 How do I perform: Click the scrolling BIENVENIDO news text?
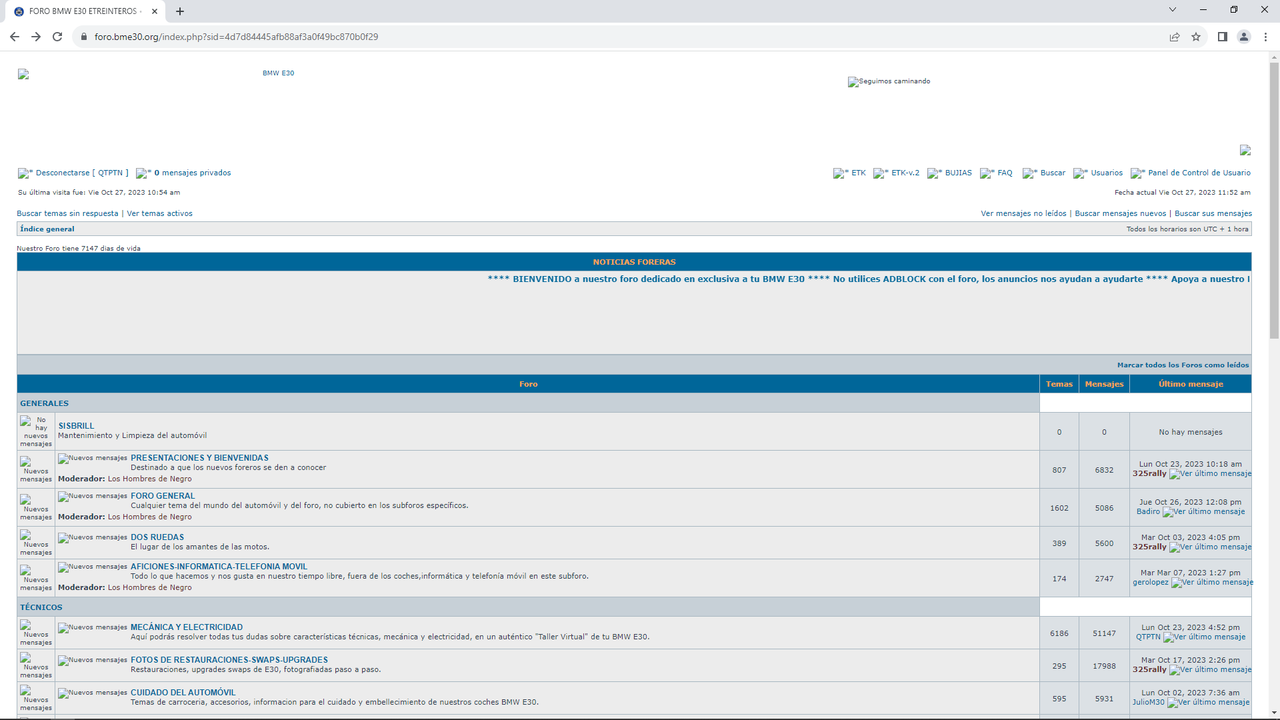[868, 279]
